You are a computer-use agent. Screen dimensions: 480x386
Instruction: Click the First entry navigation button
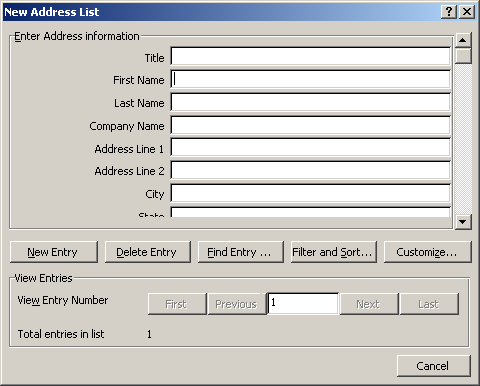tap(177, 304)
